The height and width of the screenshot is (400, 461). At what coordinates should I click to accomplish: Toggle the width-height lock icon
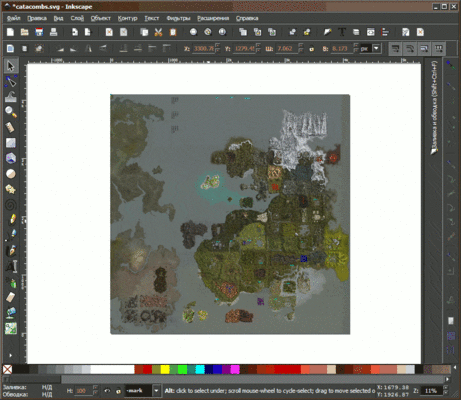[311, 49]
